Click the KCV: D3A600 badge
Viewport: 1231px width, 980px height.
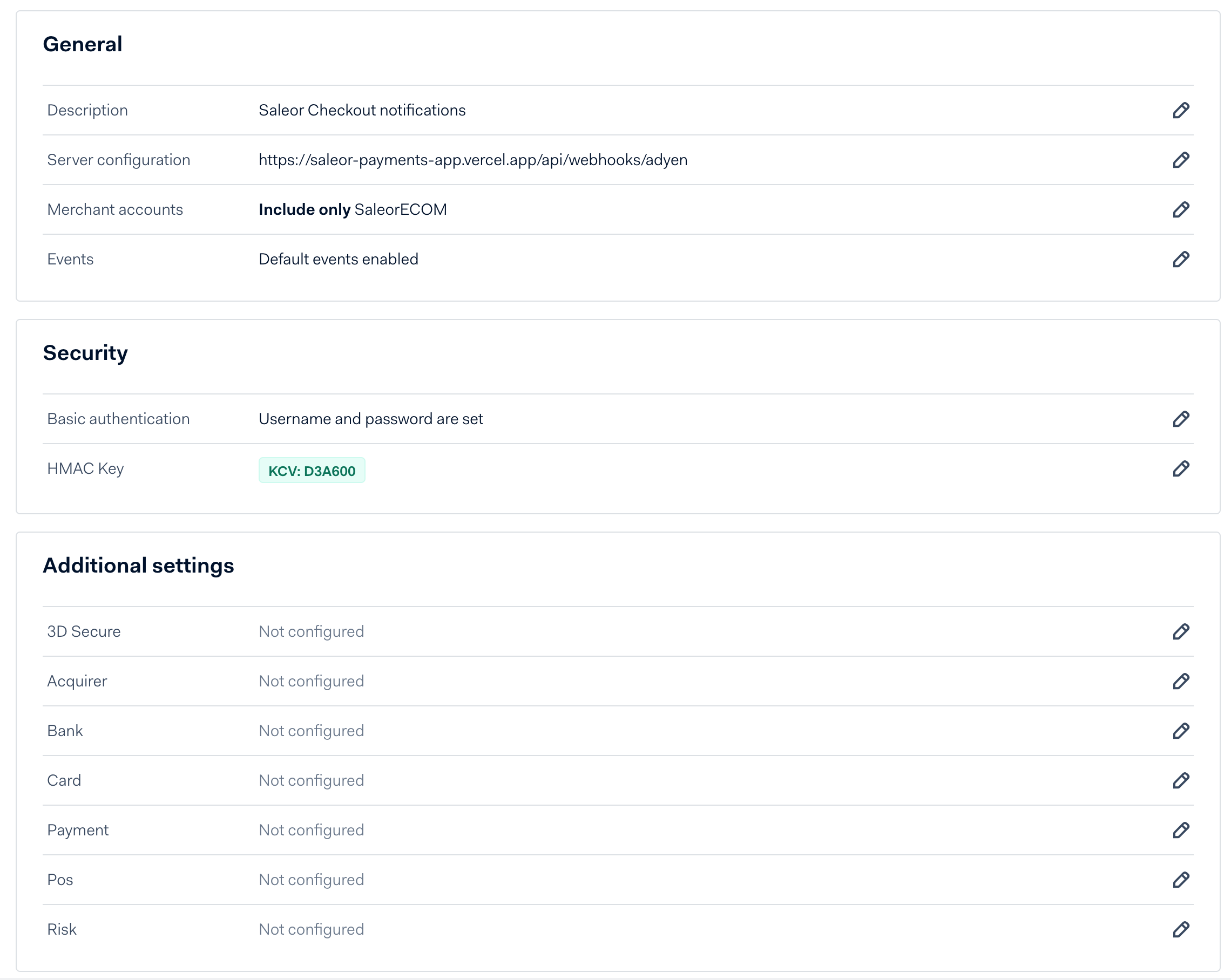coord(312,471)
